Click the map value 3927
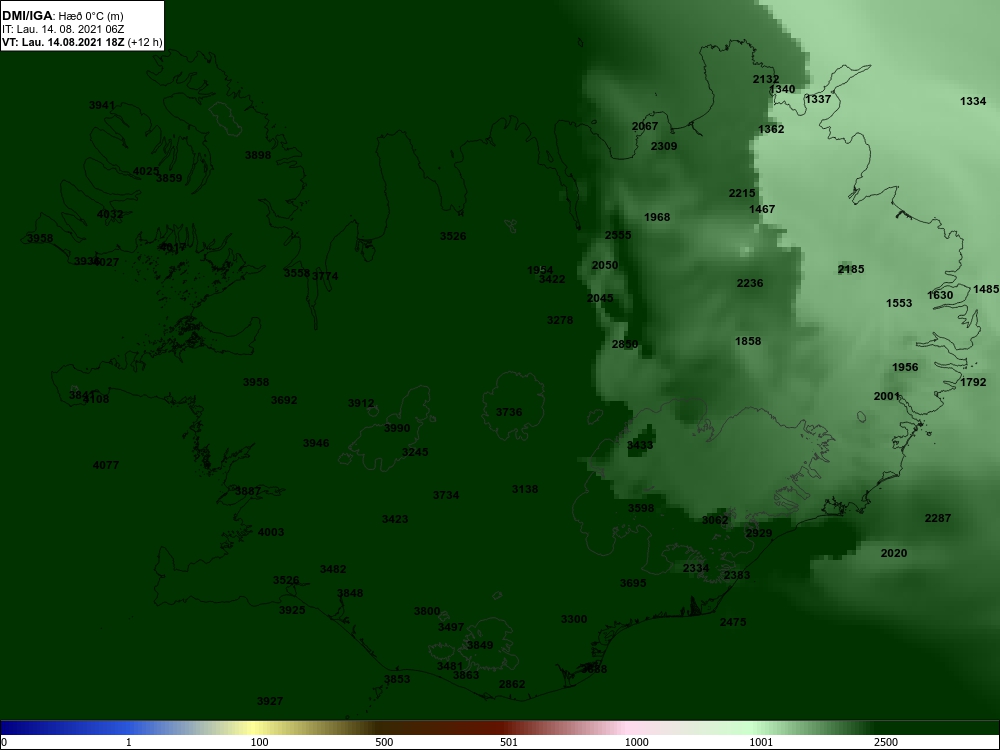 click(x=270, y=701)
